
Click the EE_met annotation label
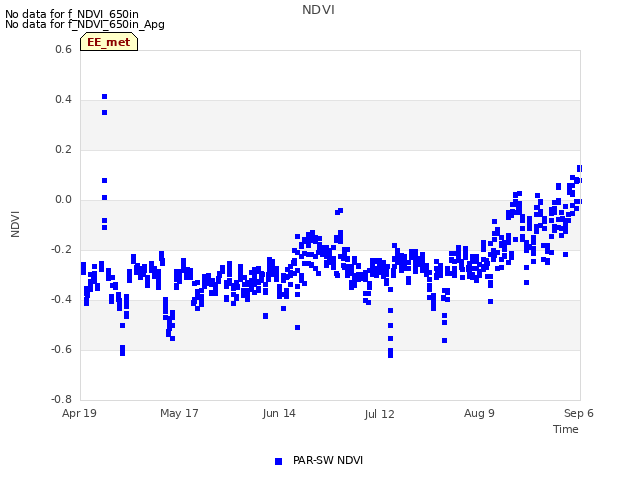point(109,42)
